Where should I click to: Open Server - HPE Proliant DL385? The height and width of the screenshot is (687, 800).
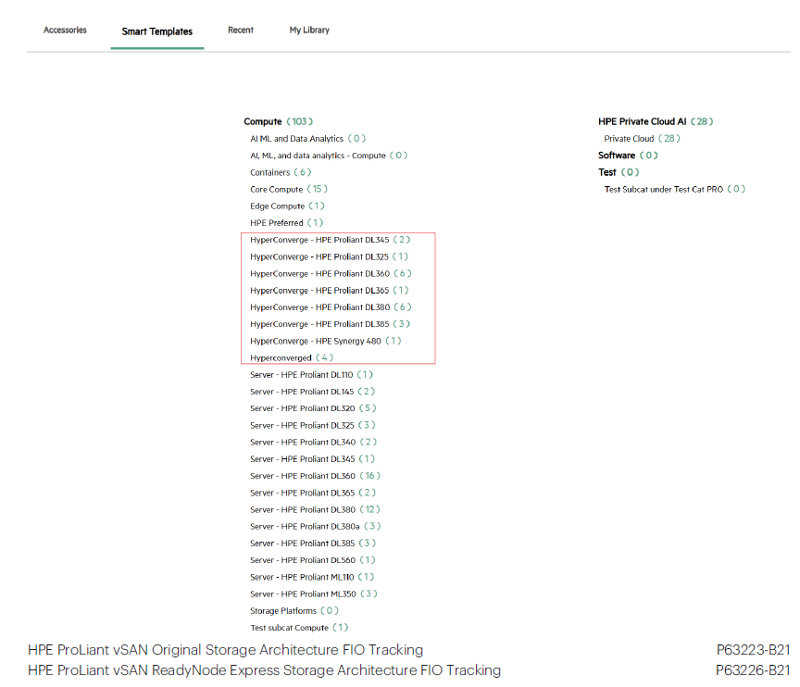coord(313,542)
